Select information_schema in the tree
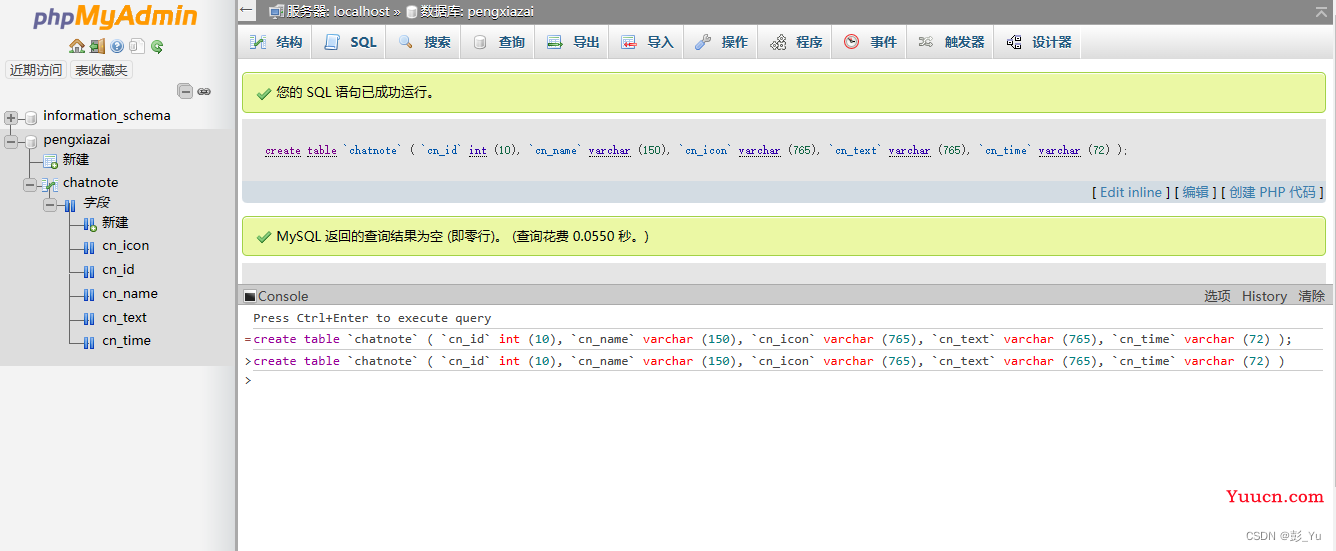The height and width of the screenshot is (551, 1336). click(107, 116)
